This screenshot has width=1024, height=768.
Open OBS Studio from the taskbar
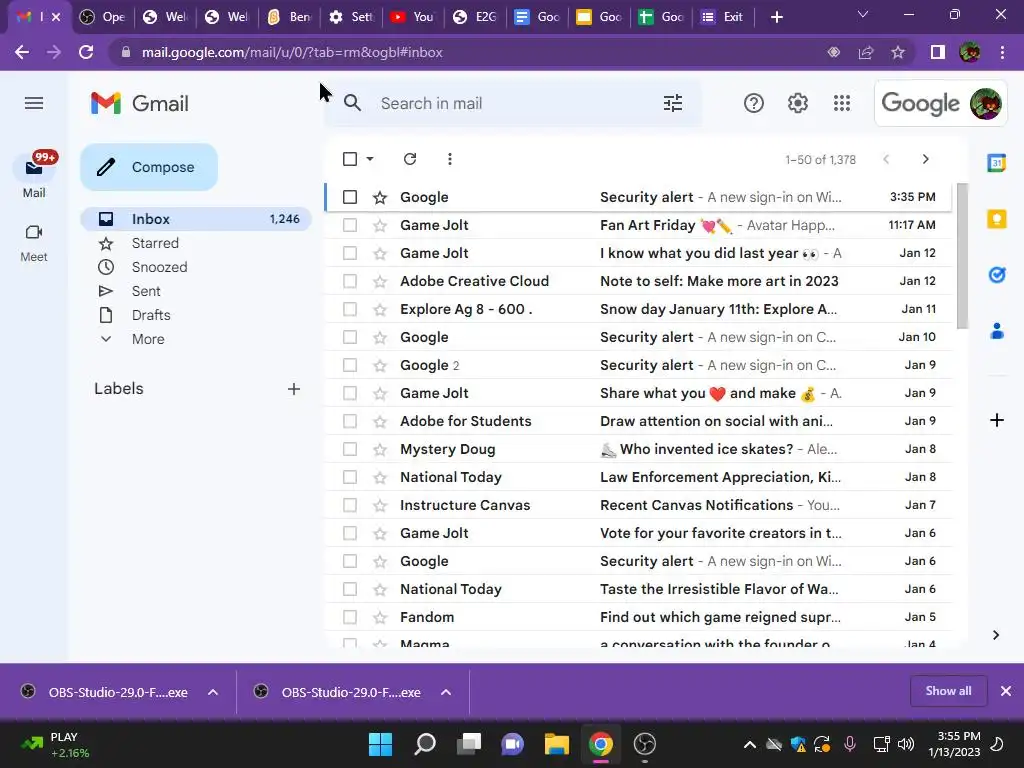tap(645, 744)
